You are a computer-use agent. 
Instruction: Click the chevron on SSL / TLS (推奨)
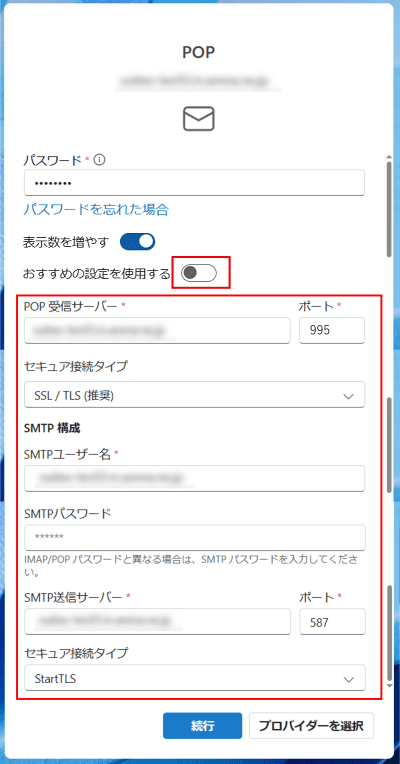pyautogui.click(x=348, y=396)
